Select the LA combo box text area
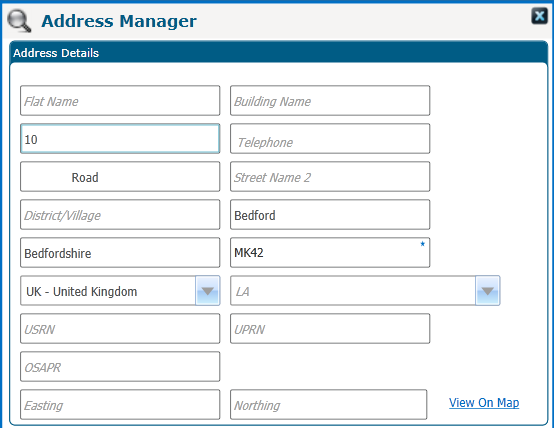554x428 pixels. point(353,291)
